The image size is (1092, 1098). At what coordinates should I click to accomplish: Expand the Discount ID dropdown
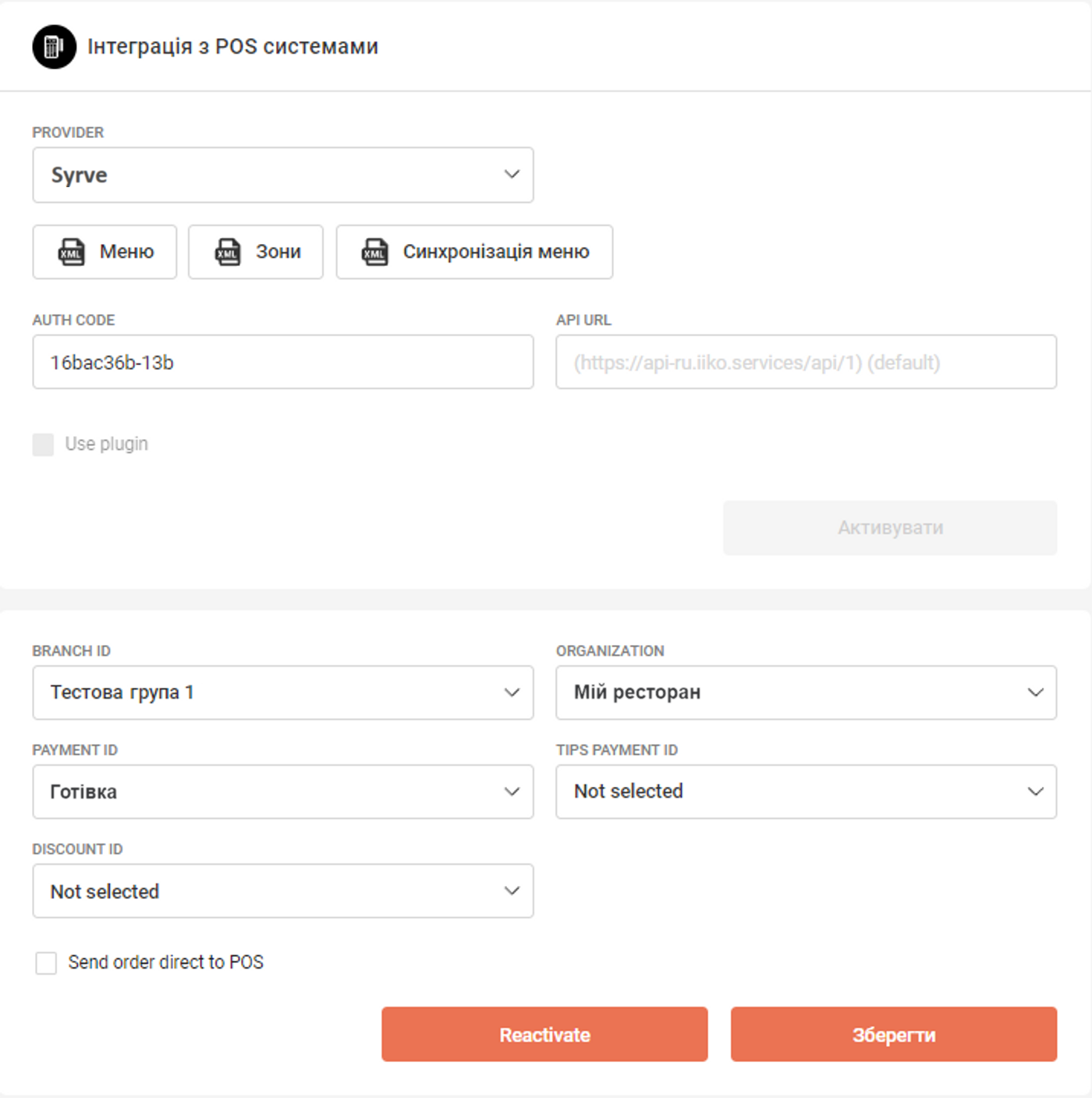(283, 891)
